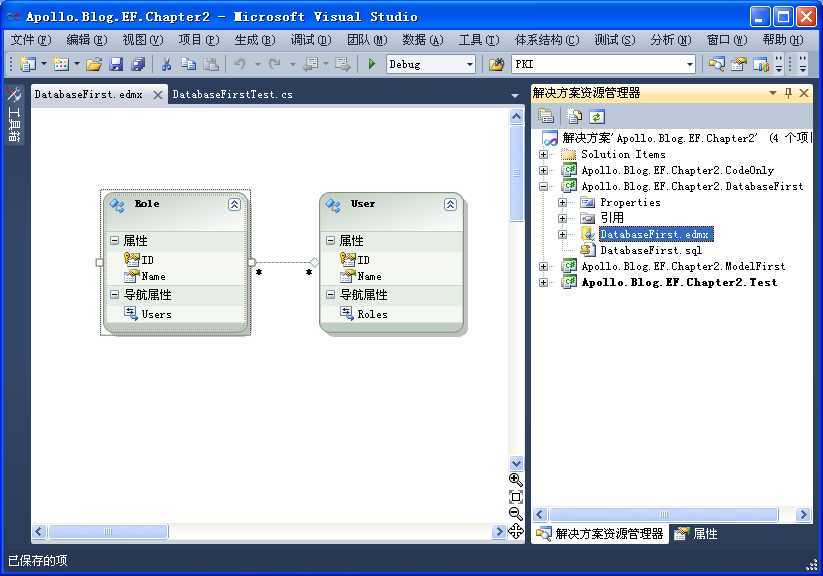Open the Solution Explorer toolbar icon
Screen dimensions: 823x576
[716, 64]
